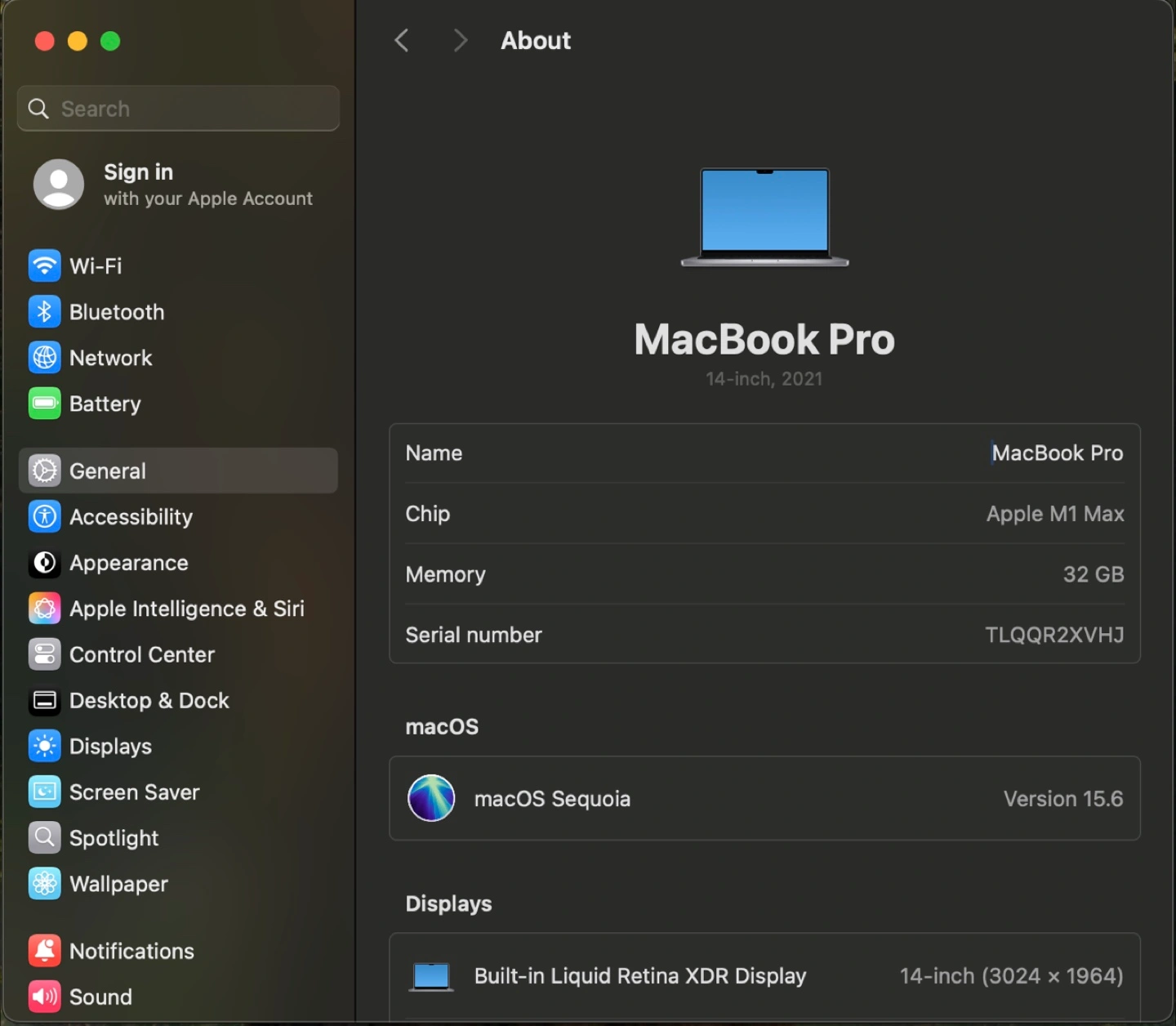Select the Control Center icon
This screenshot has height=1026, width=1176.
coord(44,654)
